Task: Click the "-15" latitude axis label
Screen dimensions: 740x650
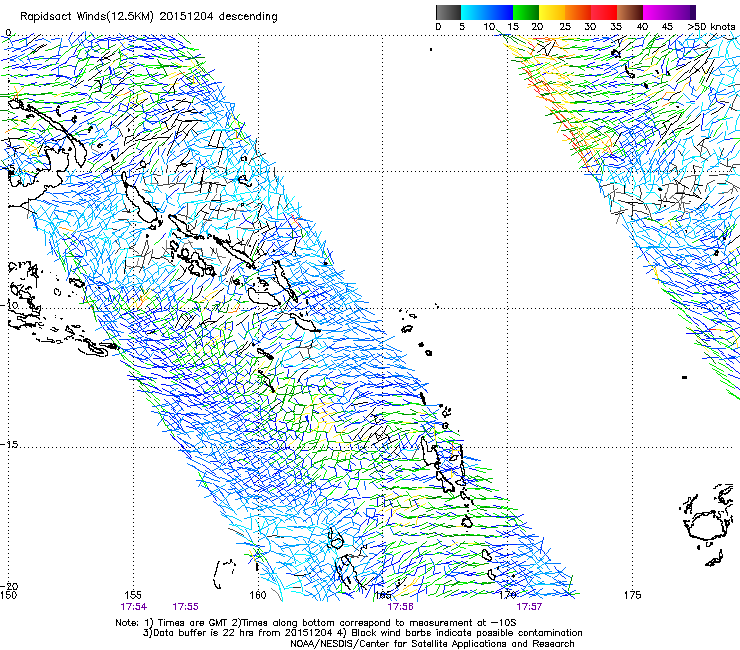Action: (x=10, y=445)
